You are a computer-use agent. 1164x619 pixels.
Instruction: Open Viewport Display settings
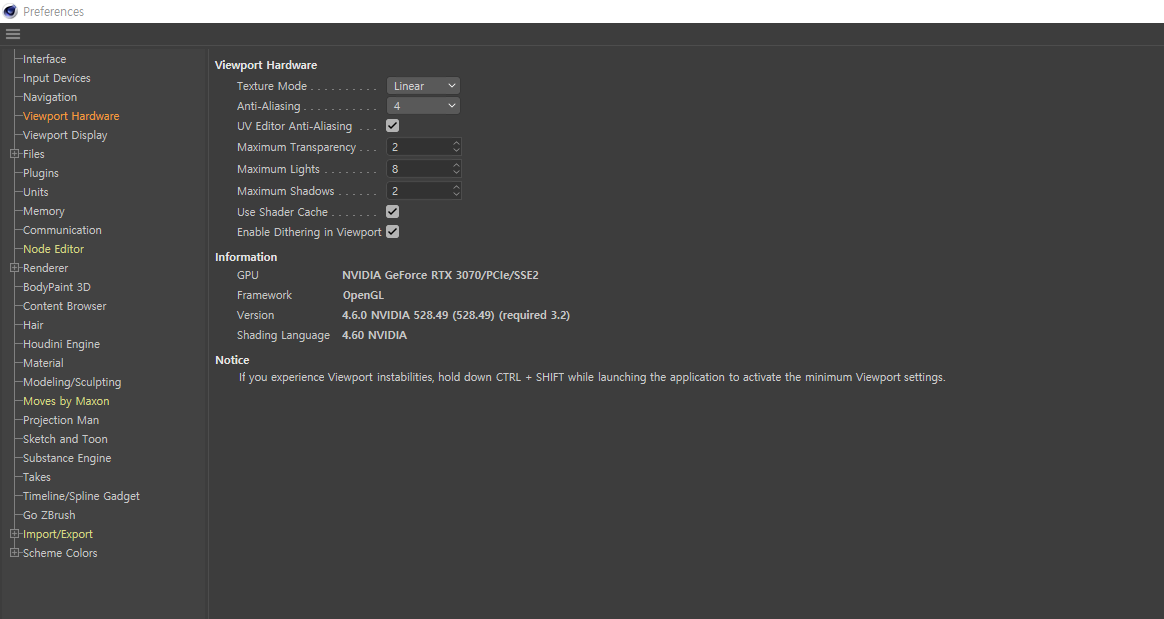(65, 135)
